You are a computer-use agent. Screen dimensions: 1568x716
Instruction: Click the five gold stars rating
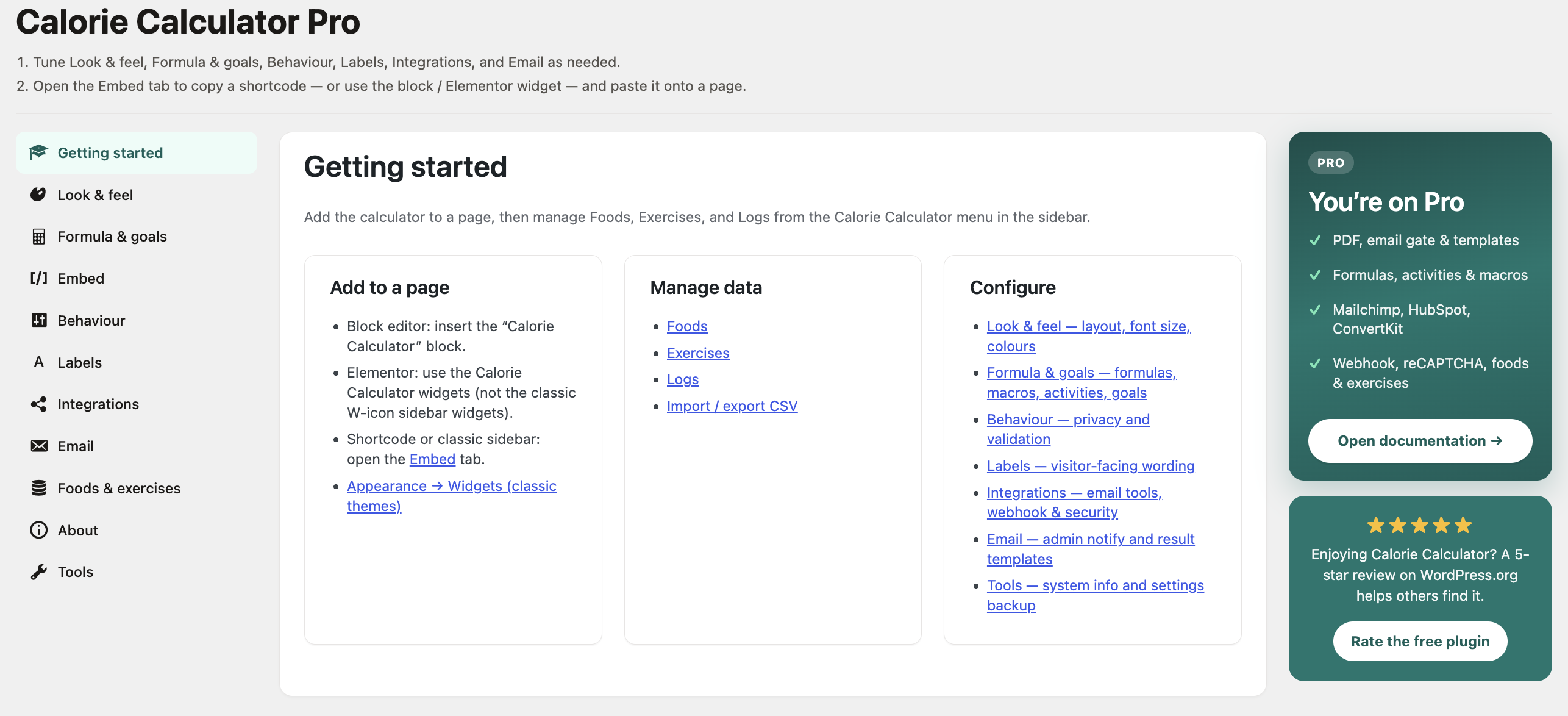1419,525
